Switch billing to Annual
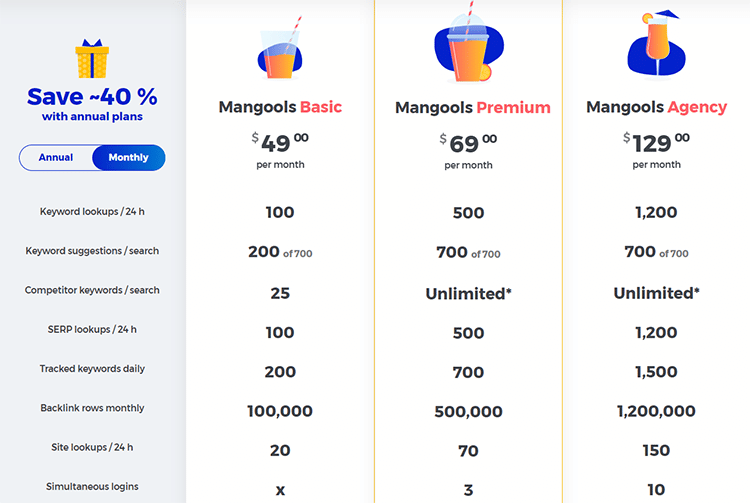The image size is (750, 503). click(56, 158)
